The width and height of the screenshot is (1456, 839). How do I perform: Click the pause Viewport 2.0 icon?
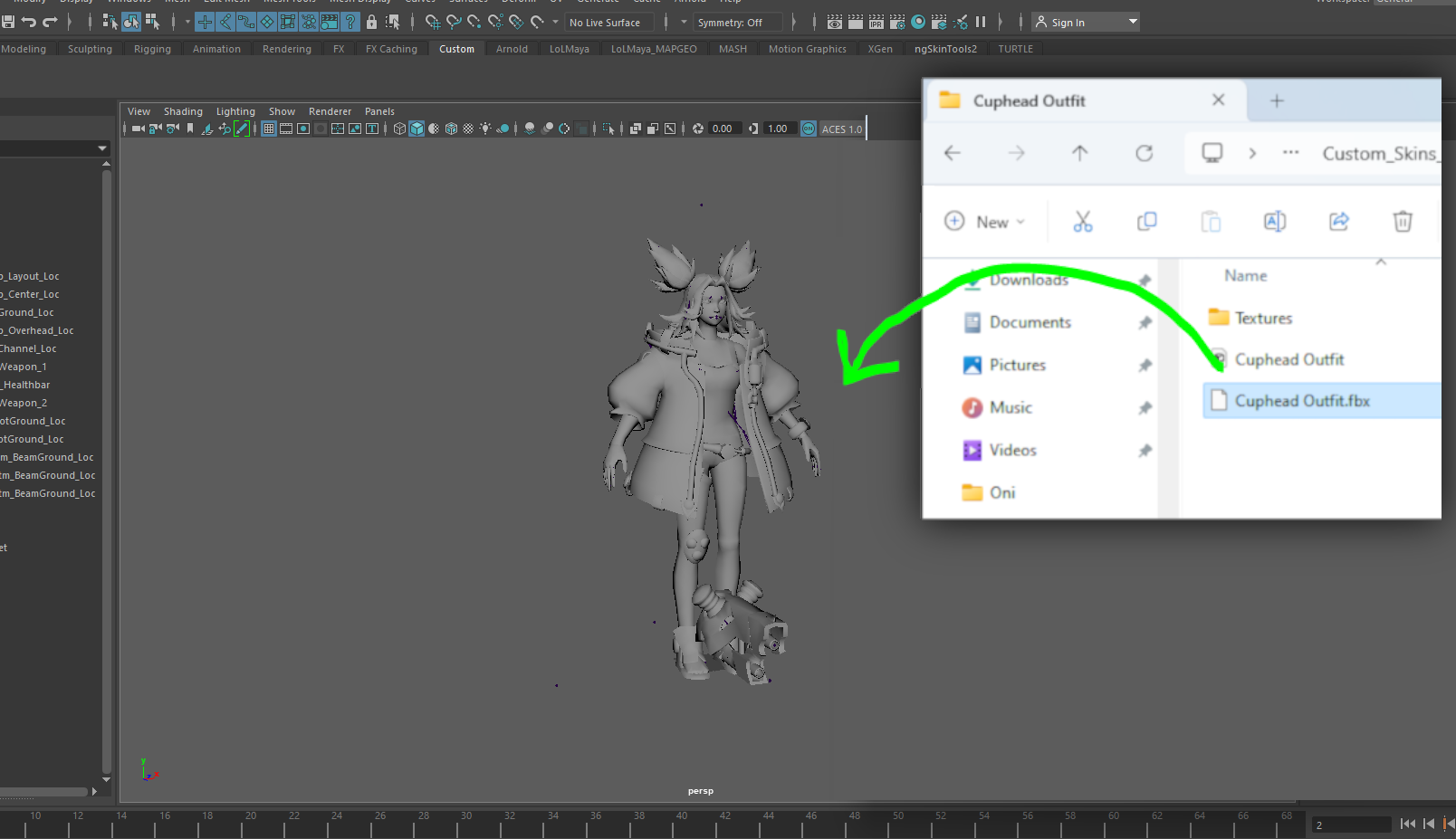pyautogui.click(x=981, y=22)
